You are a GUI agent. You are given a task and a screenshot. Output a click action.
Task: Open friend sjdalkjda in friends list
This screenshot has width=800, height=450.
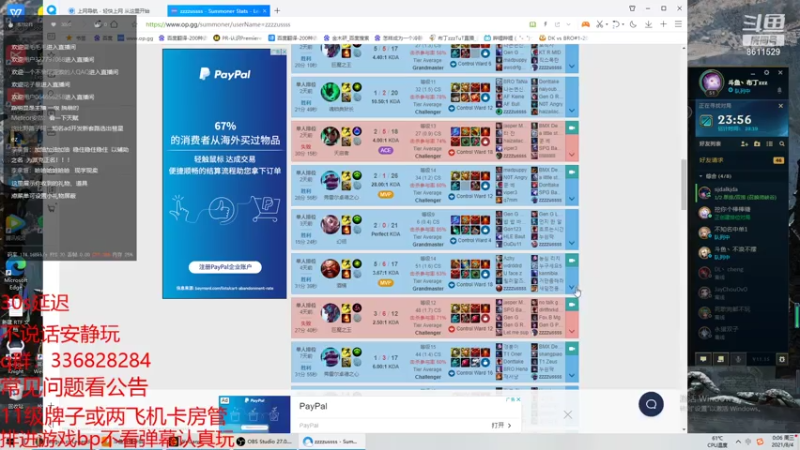tap(742, 193)
